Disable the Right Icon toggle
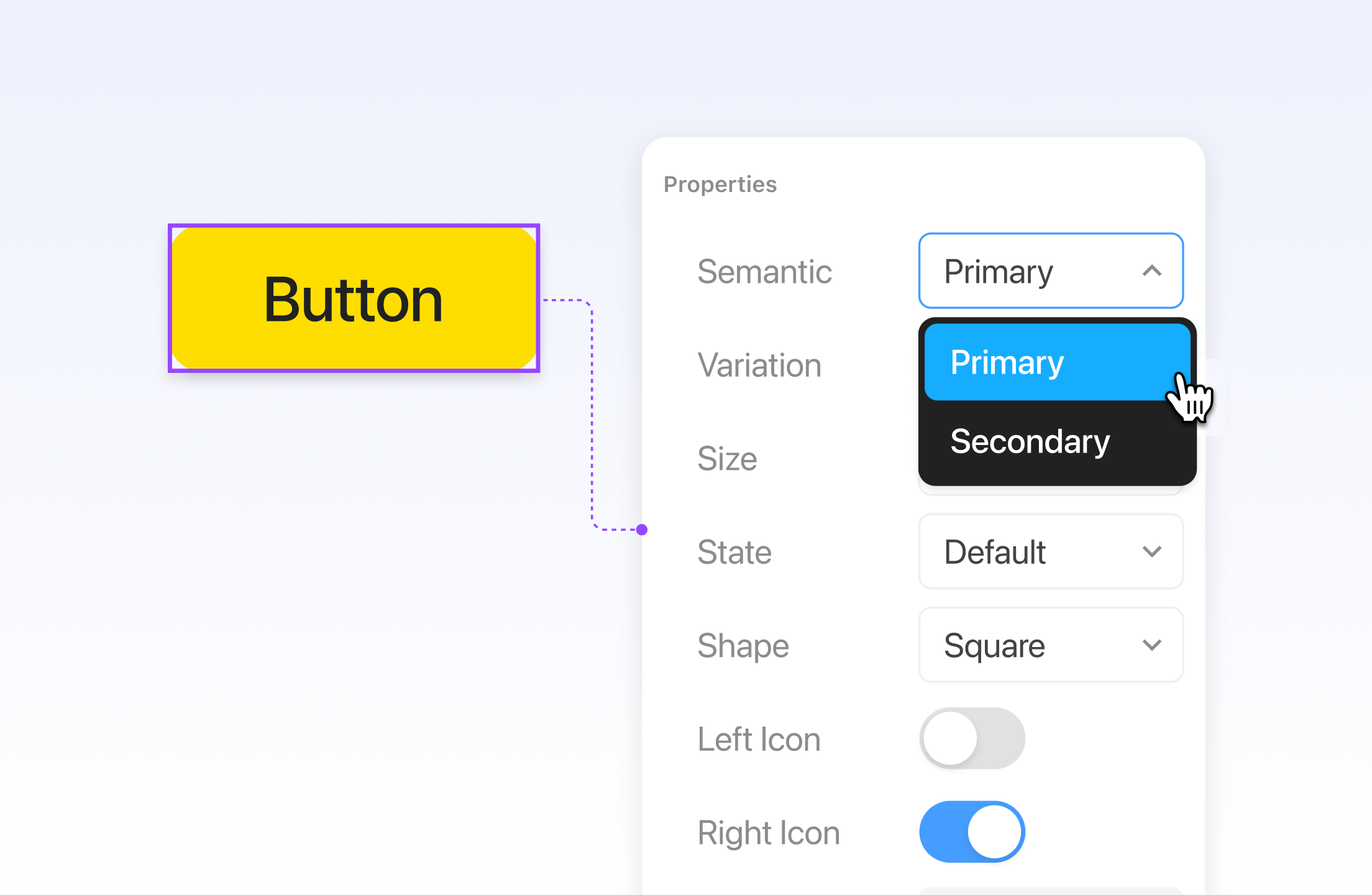The width and height of the screenshot is (1372, 895). click(972, 832)
